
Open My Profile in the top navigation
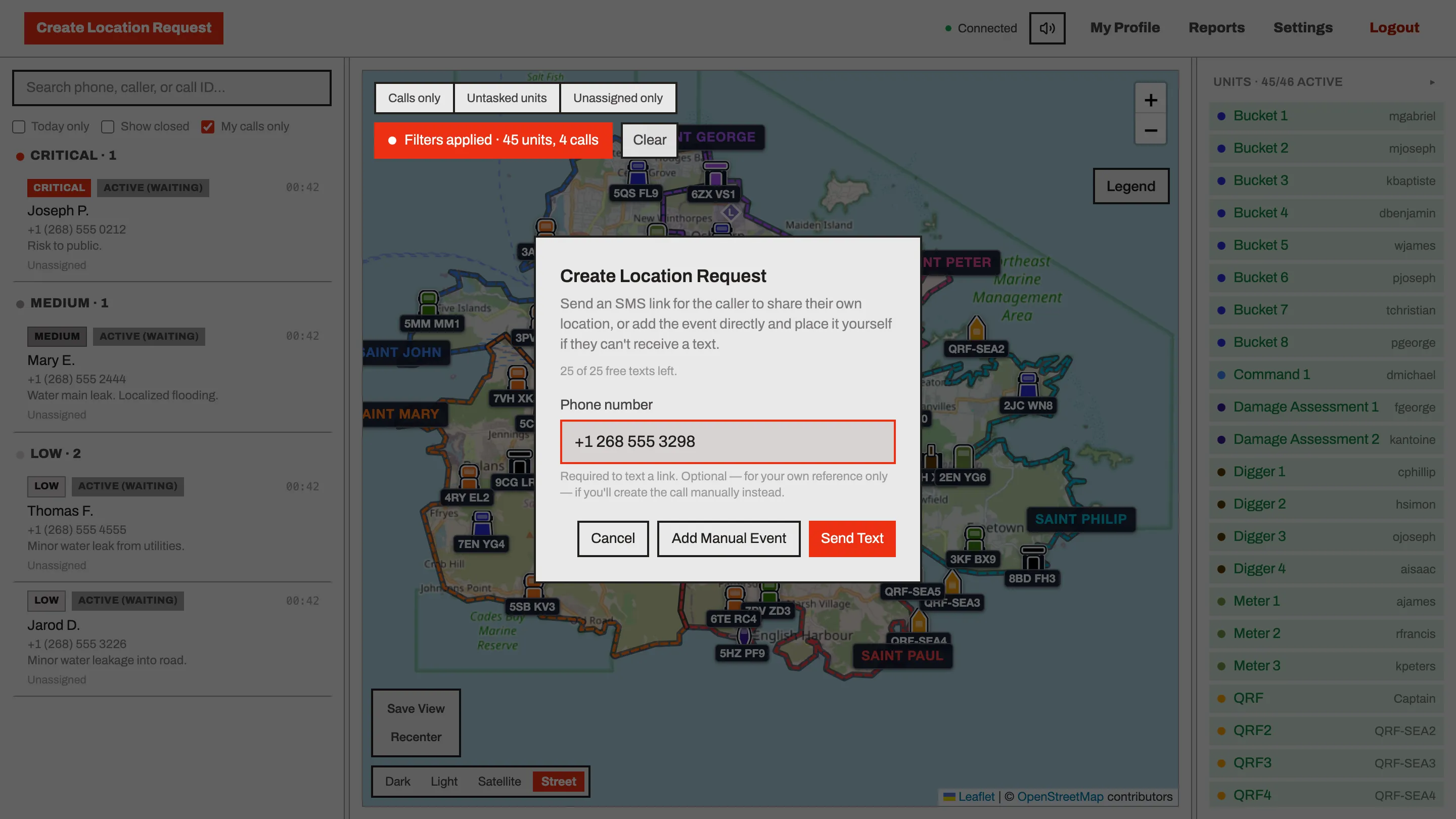click(x=1124, y=28)
